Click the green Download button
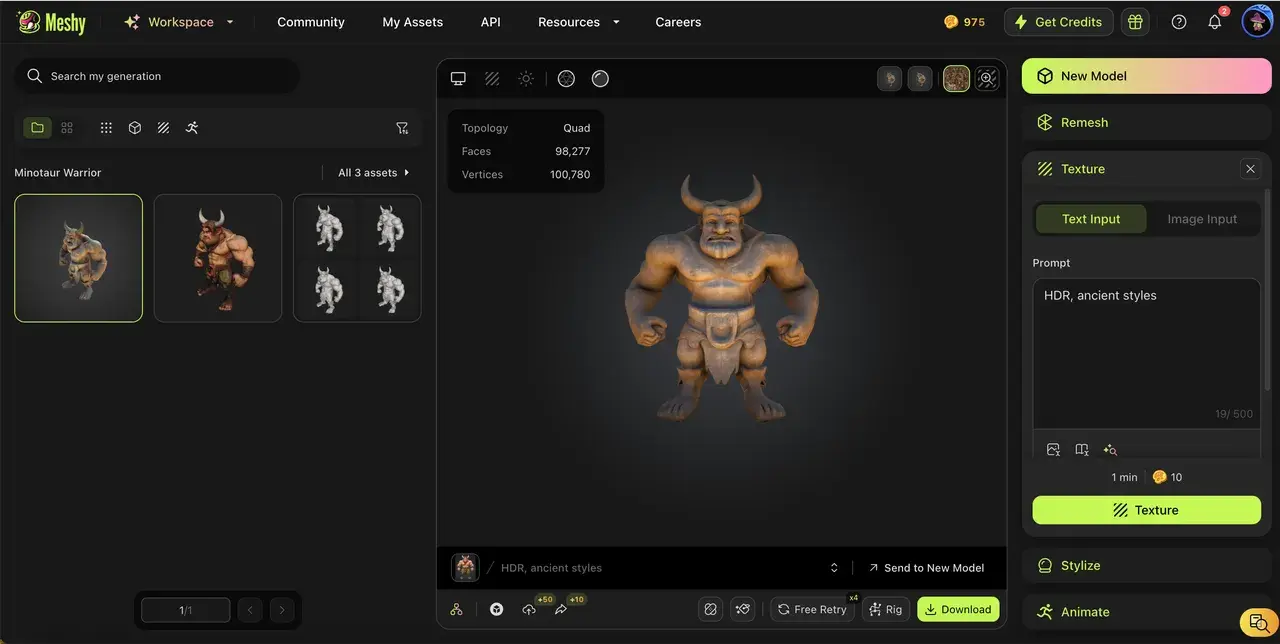Screen dimensions: 1280x644 point(957,609)
